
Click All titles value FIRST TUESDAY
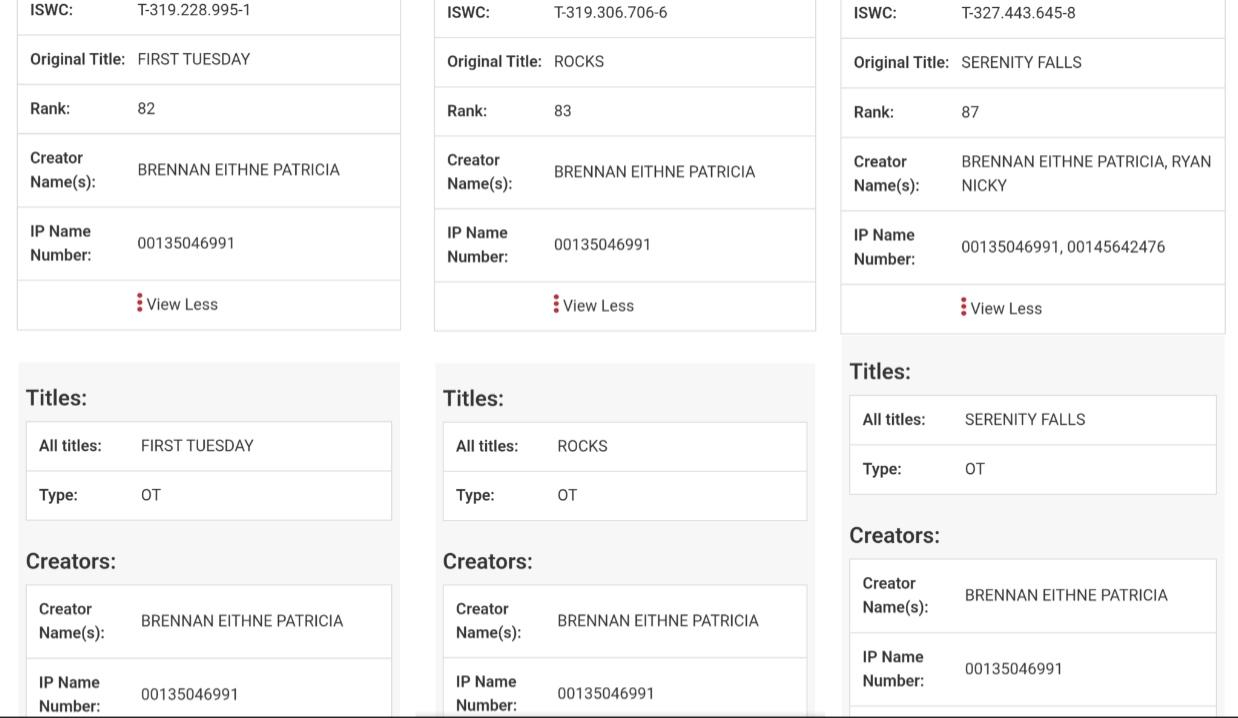click(x=197, y=446)
